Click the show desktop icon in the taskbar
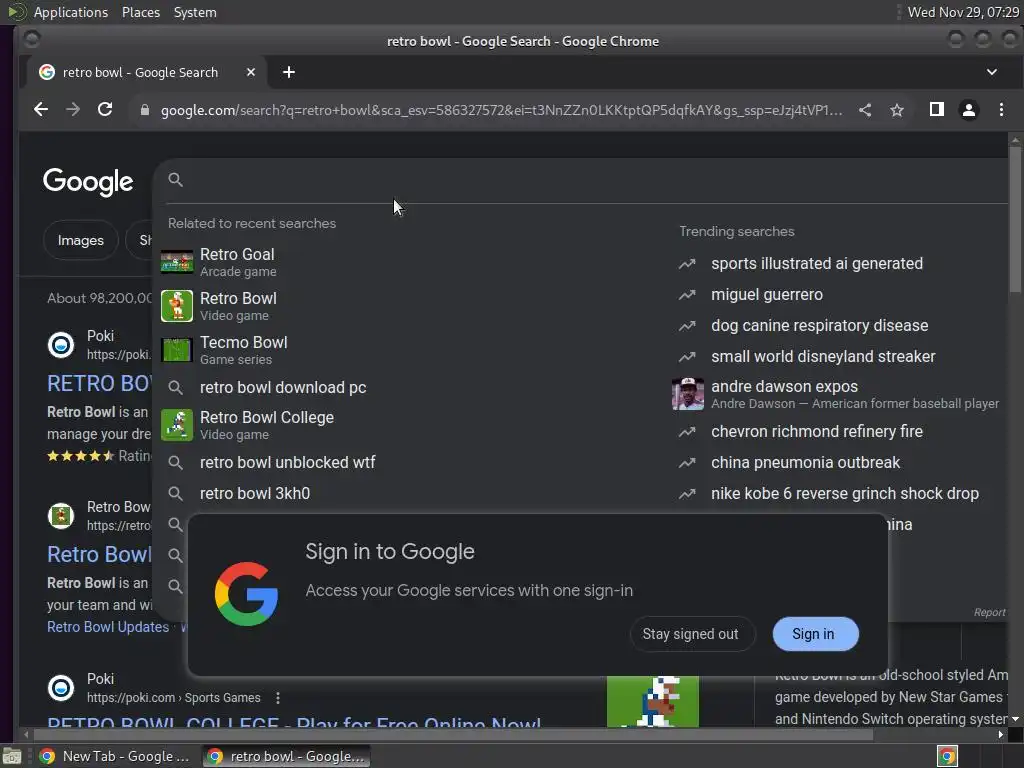This screenshot has width=1024, height=768. tap(12, 756)
